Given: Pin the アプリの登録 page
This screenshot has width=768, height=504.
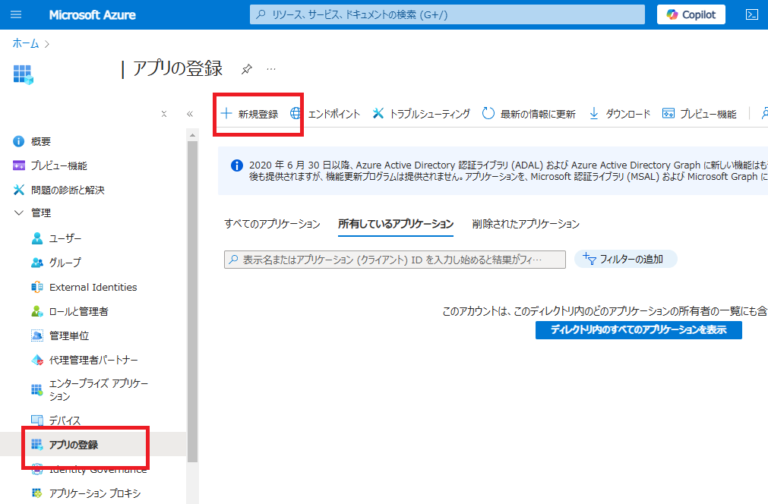Looking at the screenshot, I should pos(246,69).
